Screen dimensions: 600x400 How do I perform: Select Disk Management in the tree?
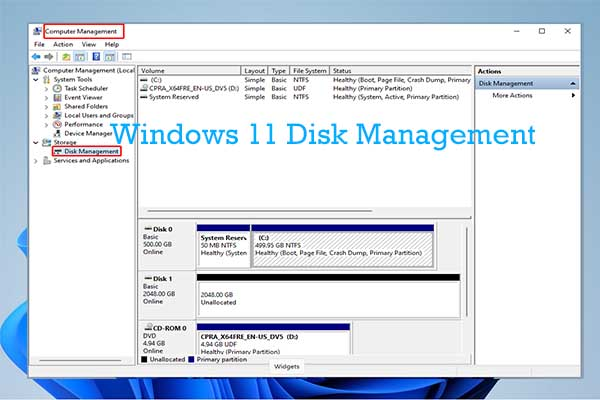[90, 151]
